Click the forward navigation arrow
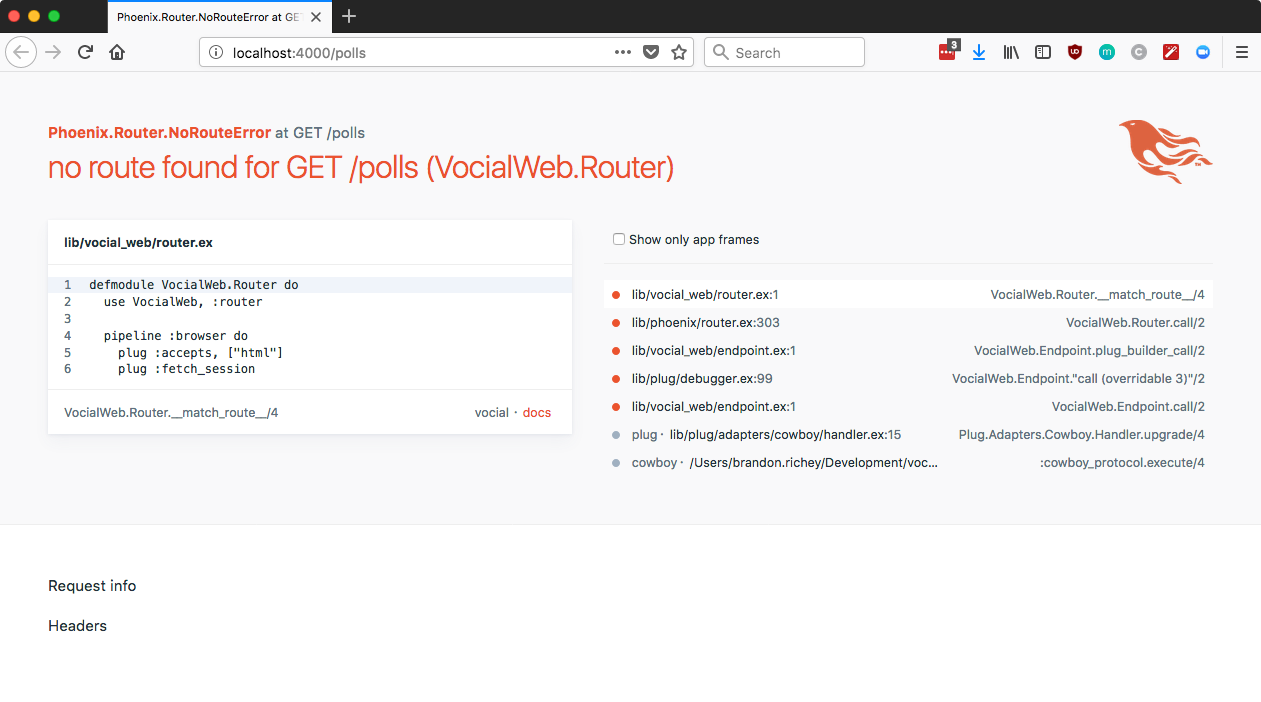The height and width of the screenshot is (702, 1261). tap(54, 53)
